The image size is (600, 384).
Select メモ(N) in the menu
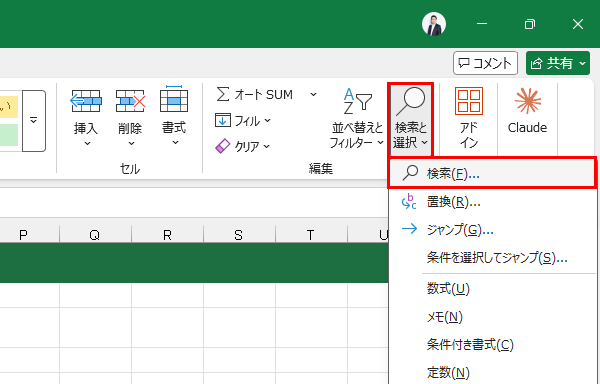(x=492, y=317)
